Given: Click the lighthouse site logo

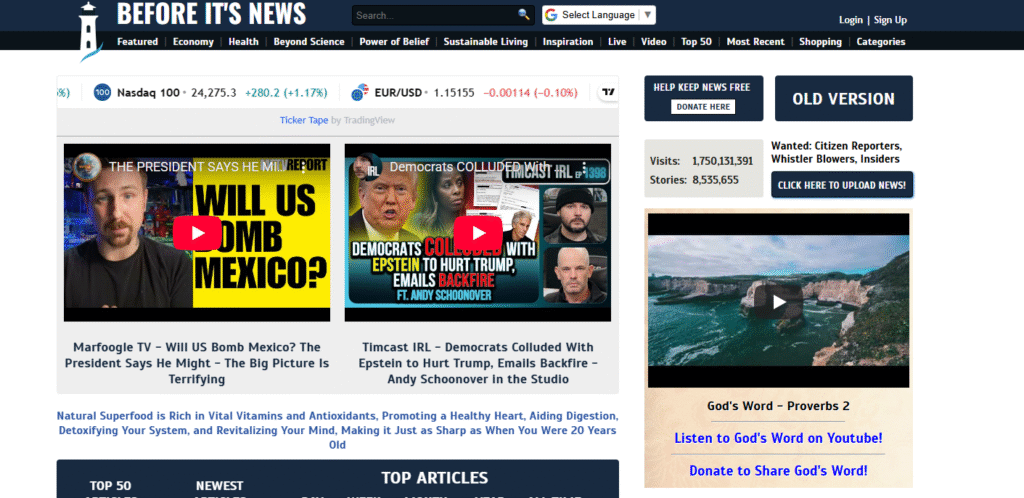Looking at the screenshot, I should tap(90, 31).
